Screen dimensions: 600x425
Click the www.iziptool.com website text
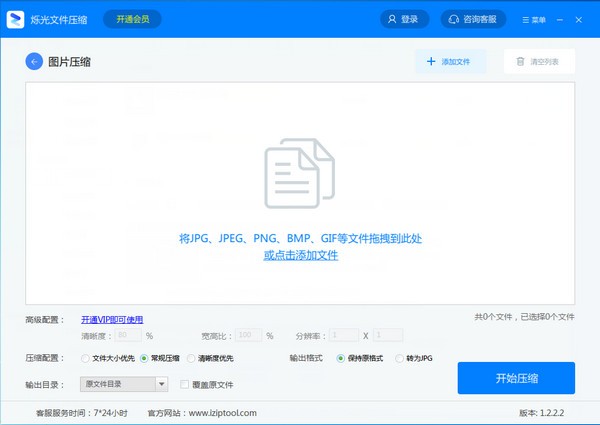click(x=223, y=413)
